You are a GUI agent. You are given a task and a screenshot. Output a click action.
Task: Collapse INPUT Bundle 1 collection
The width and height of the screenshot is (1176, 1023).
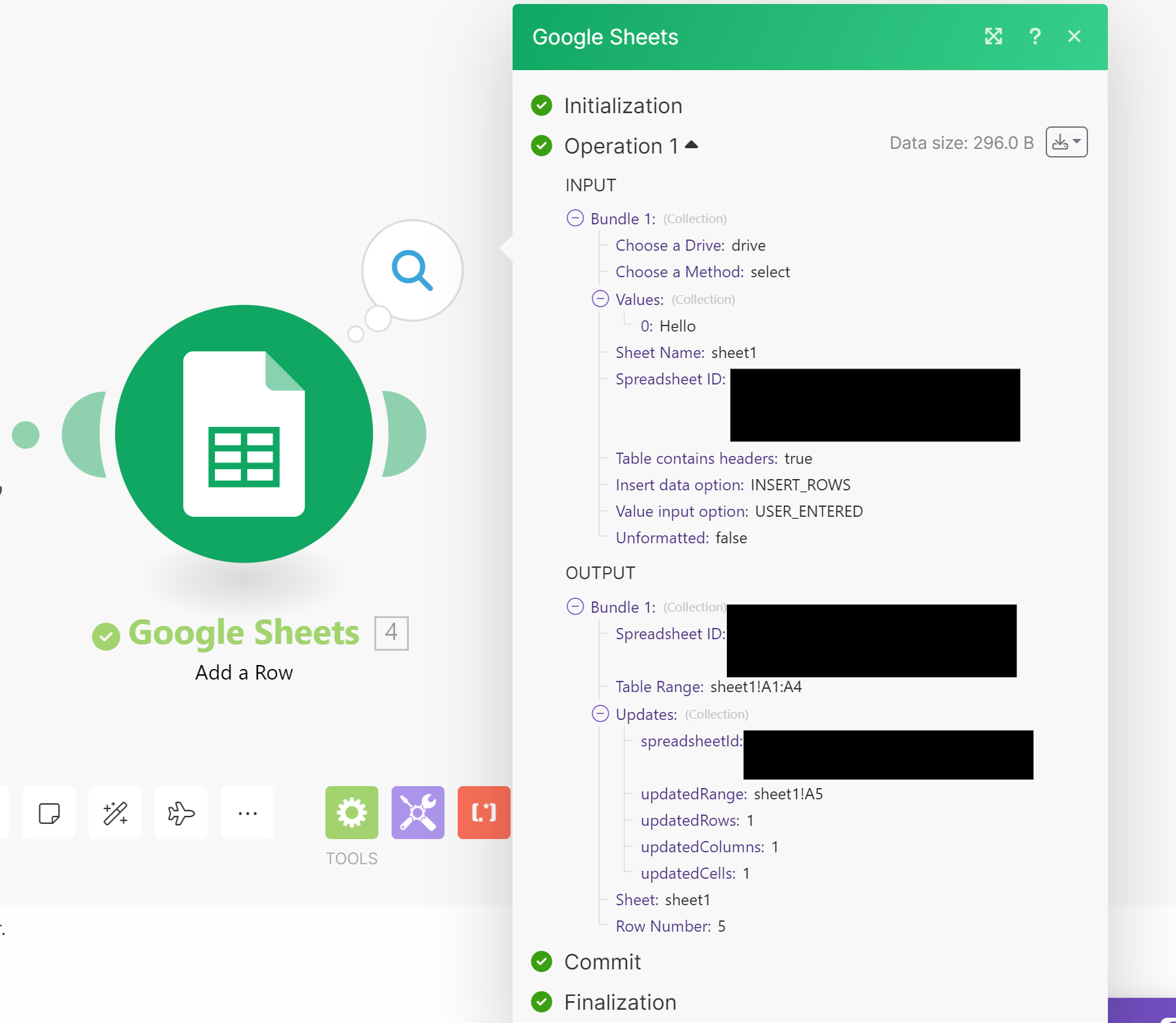pos(575,218)
